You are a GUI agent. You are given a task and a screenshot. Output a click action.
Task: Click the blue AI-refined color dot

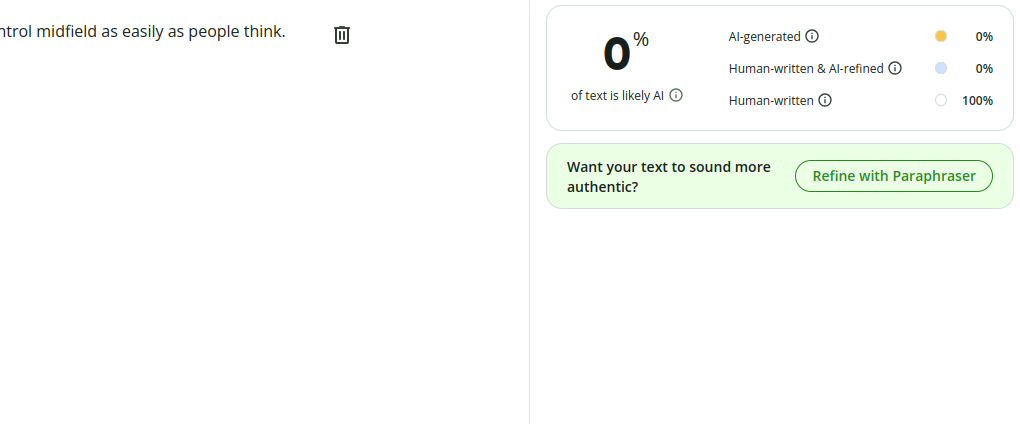(x=941, y=68)
